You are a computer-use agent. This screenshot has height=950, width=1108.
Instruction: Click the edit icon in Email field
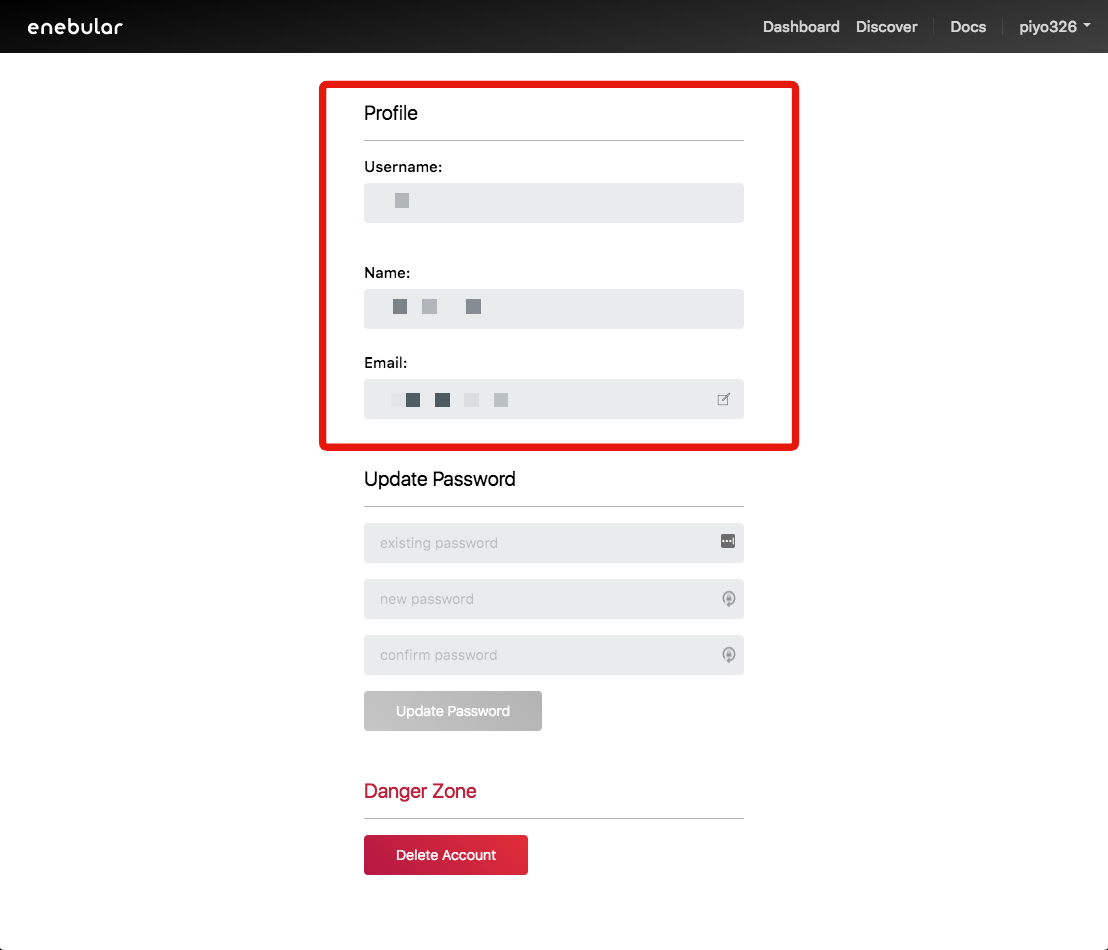723,400
